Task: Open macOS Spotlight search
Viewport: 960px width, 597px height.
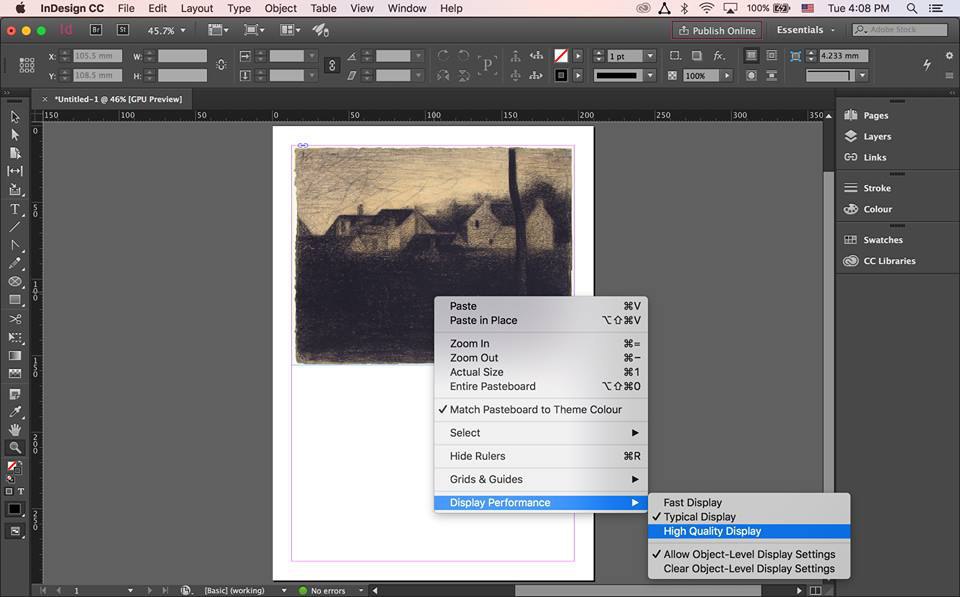Action: point(912,9)
